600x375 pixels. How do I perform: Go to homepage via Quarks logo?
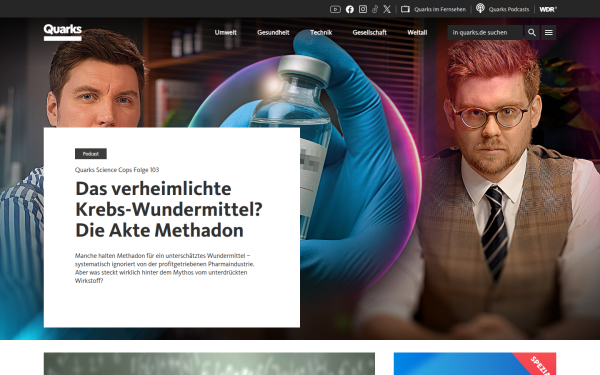63,32
